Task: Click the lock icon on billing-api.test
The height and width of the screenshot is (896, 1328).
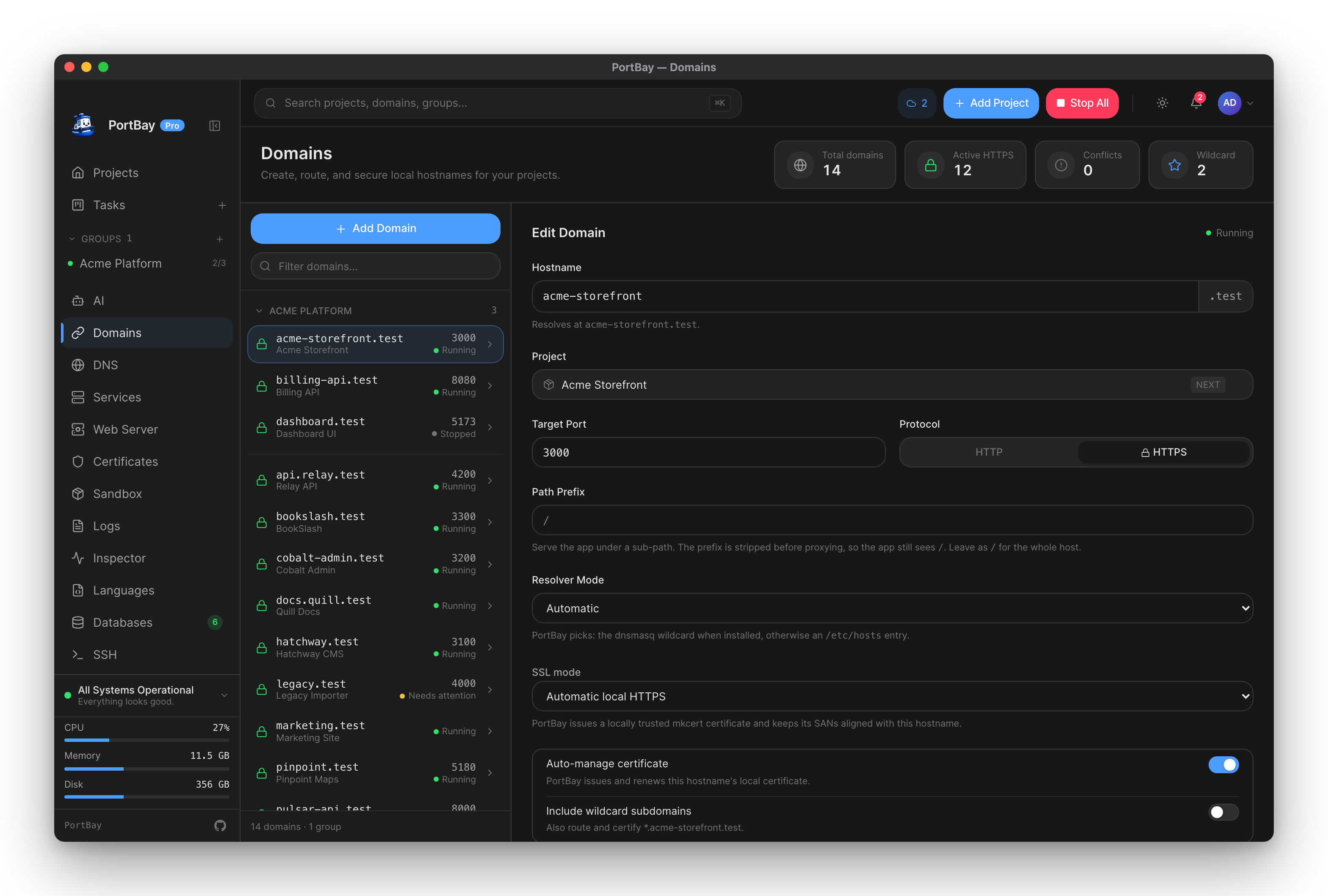Action: coord(262,386)
